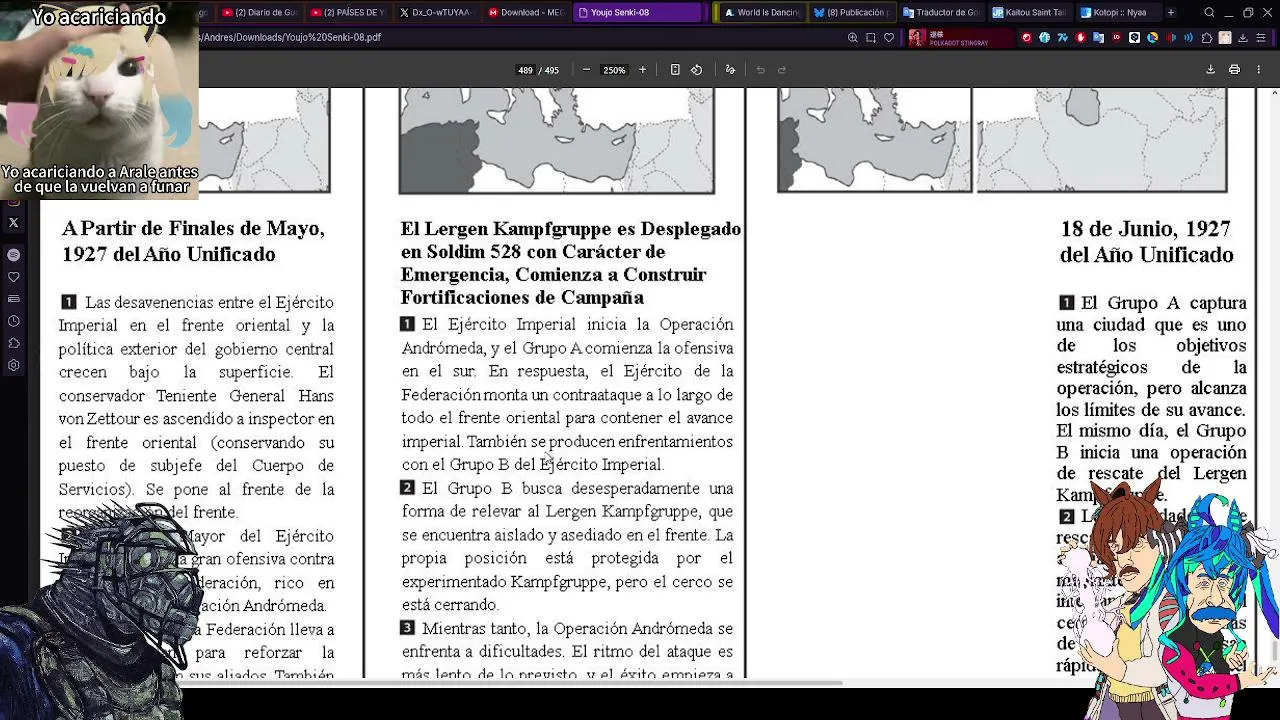Image resolution: width=1280 pixels, height=720 pixels.
Task: Switch to the Diario de Gu YouTube tab
Action: click(x=259, y=13)
